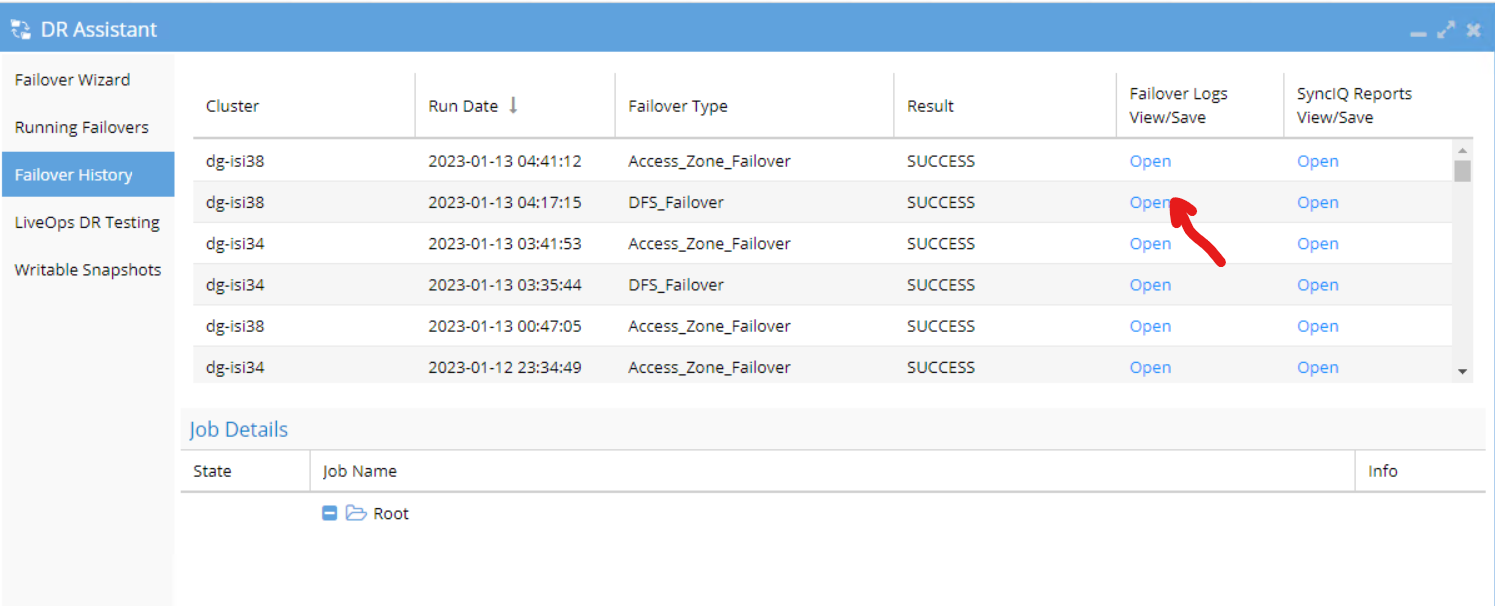Select the 2023-01-13 03:35:44 run date cell

[x=505, y=285]
